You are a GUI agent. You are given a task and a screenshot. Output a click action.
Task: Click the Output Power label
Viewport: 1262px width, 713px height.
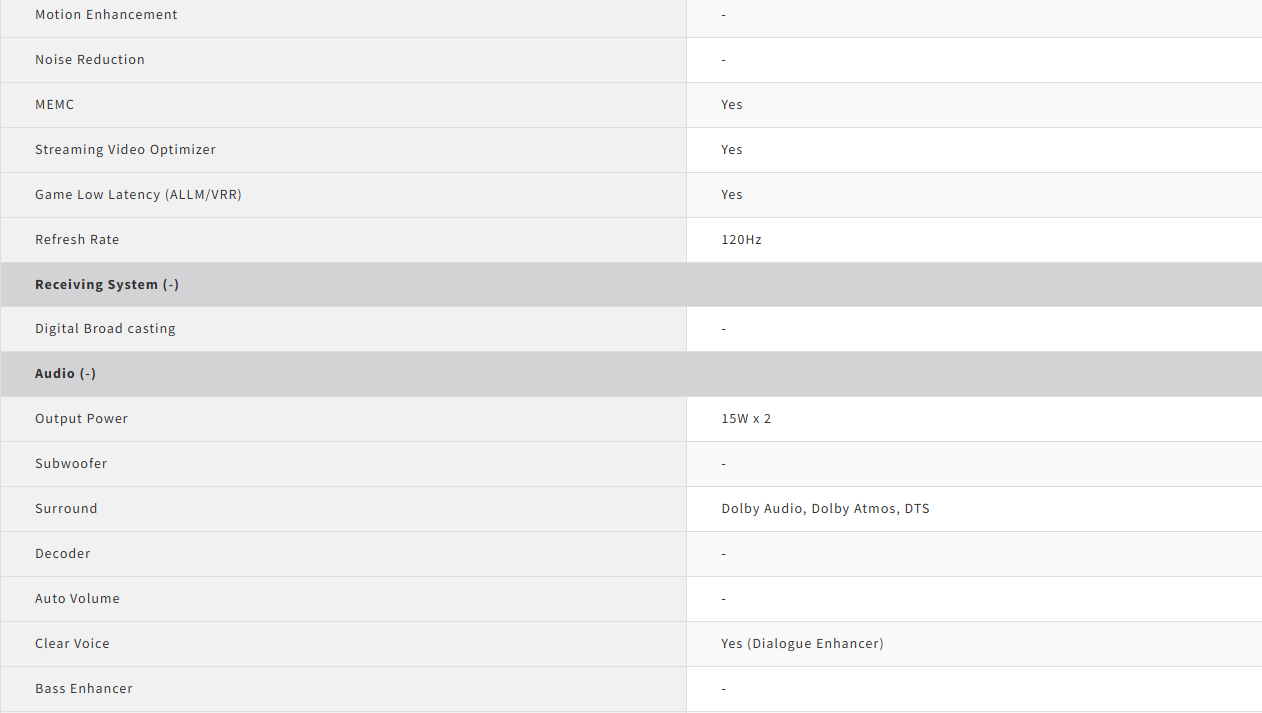tap(81, 419)
